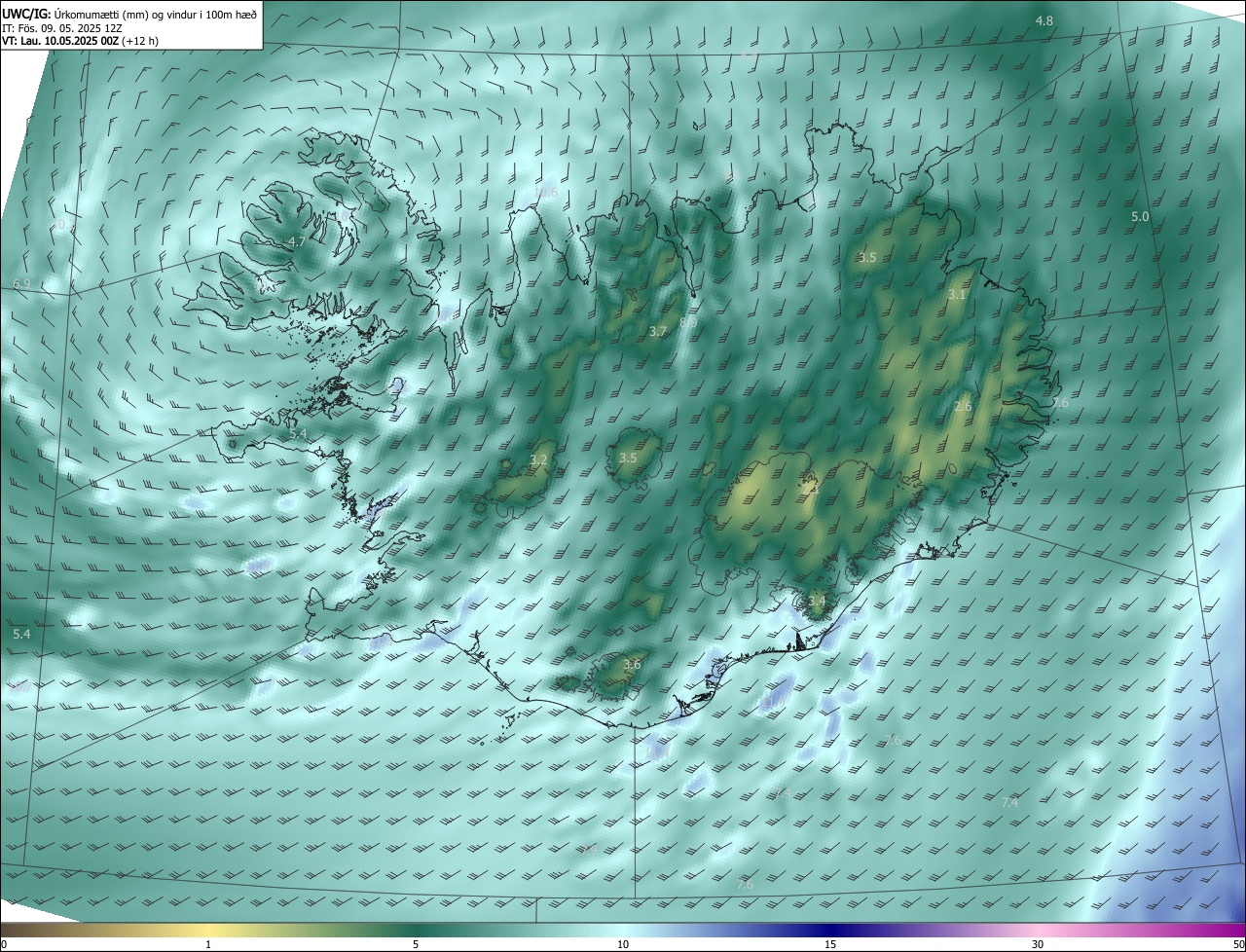This screenshot has width=1246, height=952.
Task: Select the 5.0 value label
Action: [1140, 217]
